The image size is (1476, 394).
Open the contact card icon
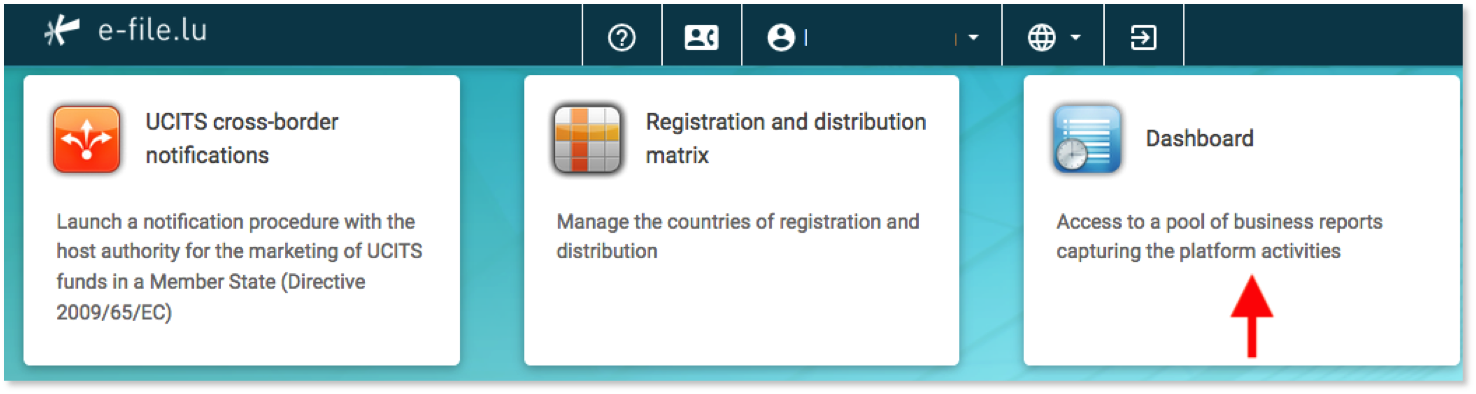point(701,38)
